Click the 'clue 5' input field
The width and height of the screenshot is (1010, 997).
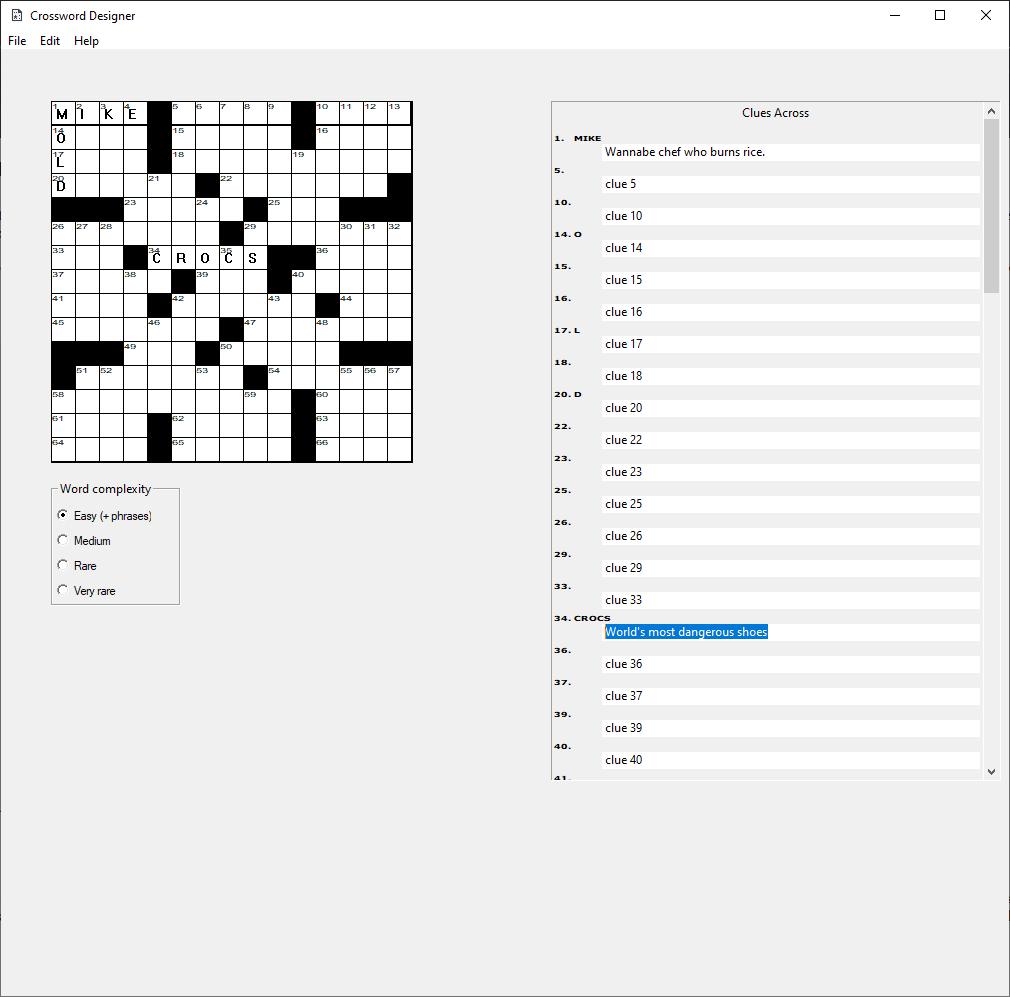tap(791, 184)
